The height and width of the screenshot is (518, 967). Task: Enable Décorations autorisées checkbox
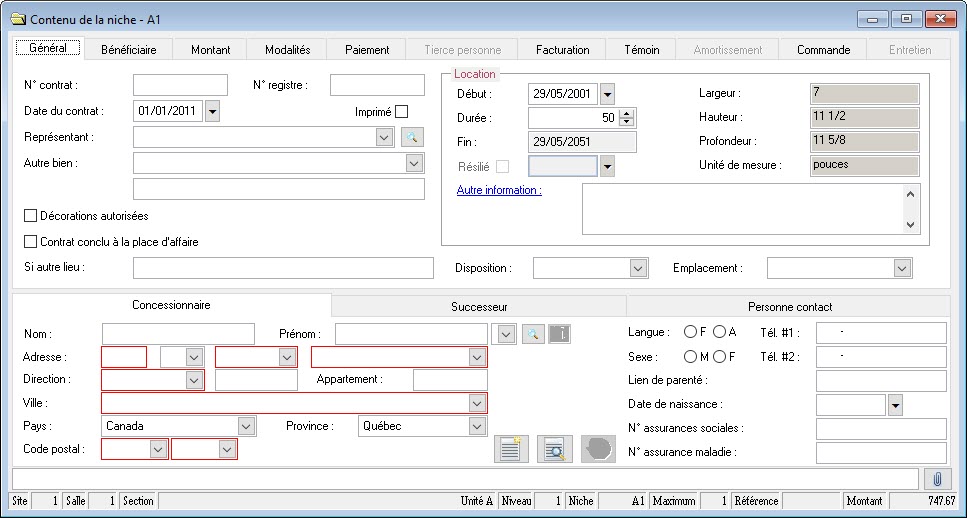[x=30, y=215]
